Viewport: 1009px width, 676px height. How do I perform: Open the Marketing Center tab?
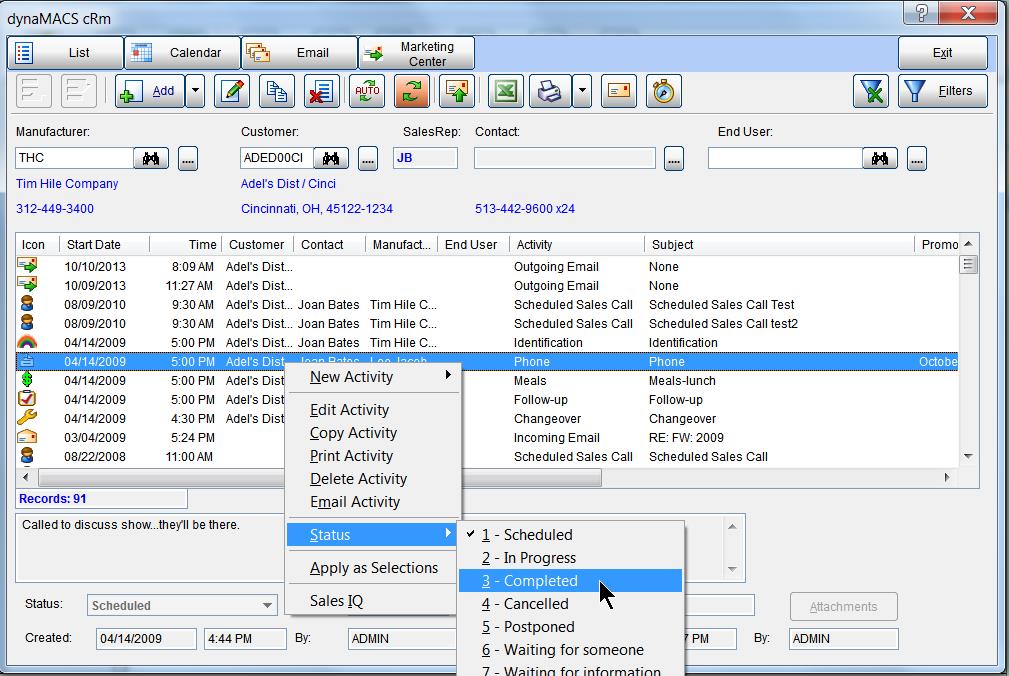(416, 53)
